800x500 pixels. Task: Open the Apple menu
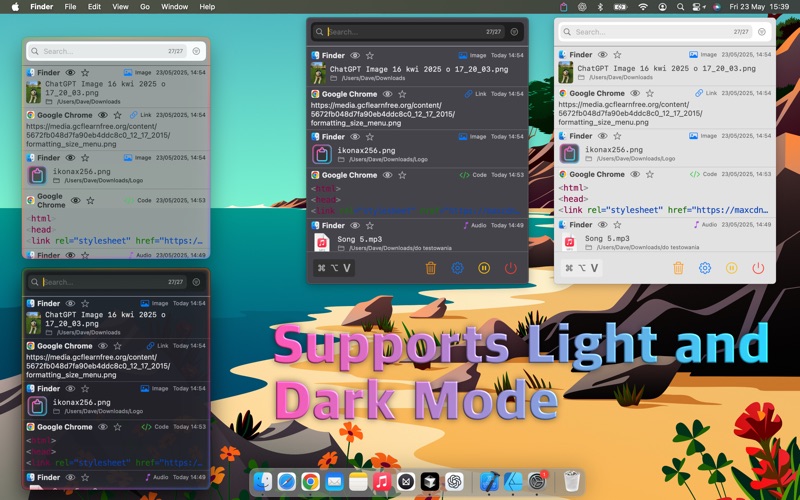15,7
